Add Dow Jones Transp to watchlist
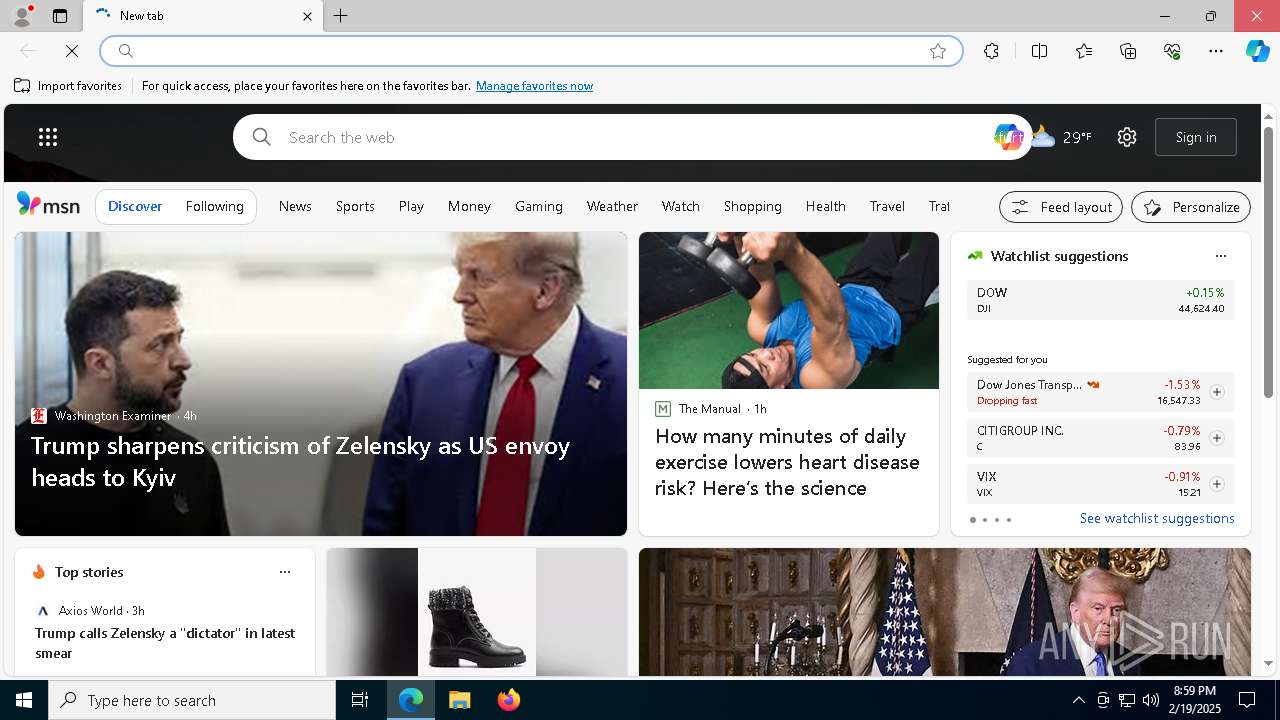This screenshot has width=1280, height=720. pos(1216,392)
